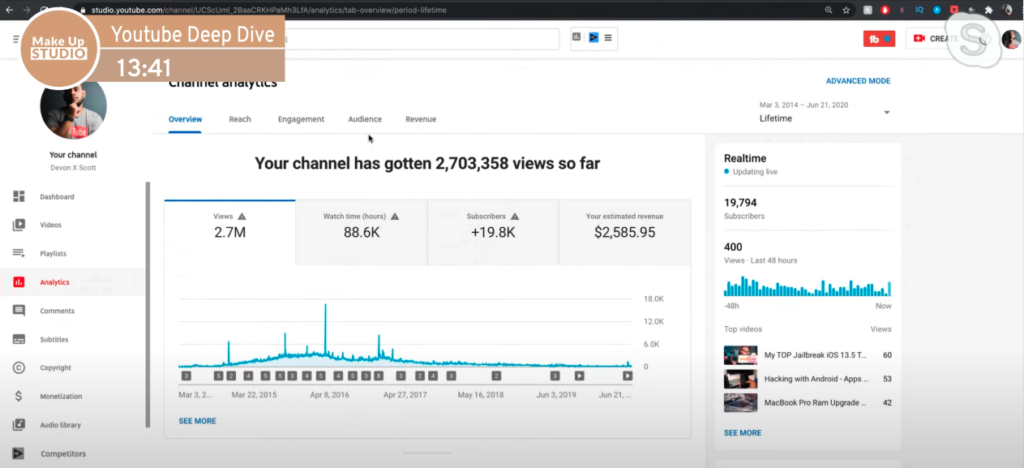
Task: Open Comments in the sidebar
Action: coord(56,311)
